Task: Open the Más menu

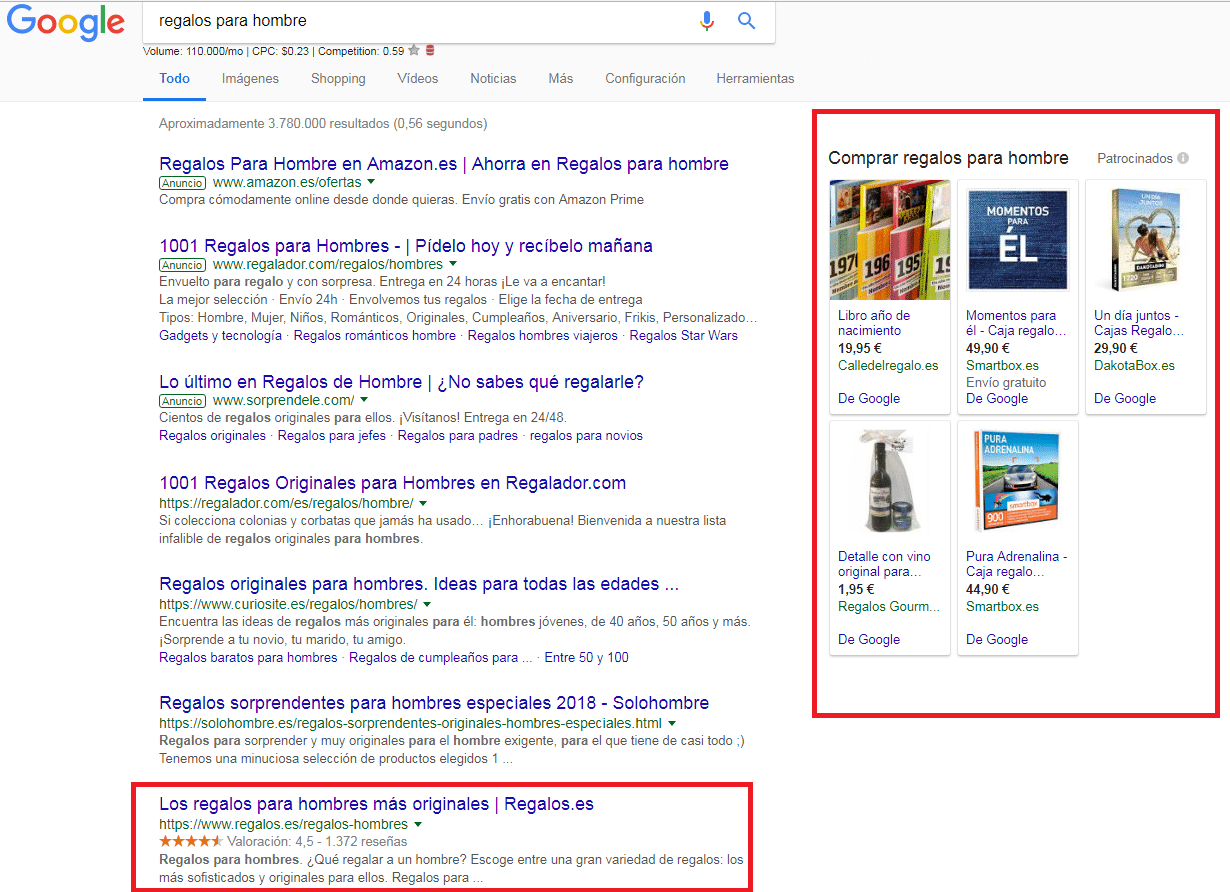Action: tap(561, 79)
